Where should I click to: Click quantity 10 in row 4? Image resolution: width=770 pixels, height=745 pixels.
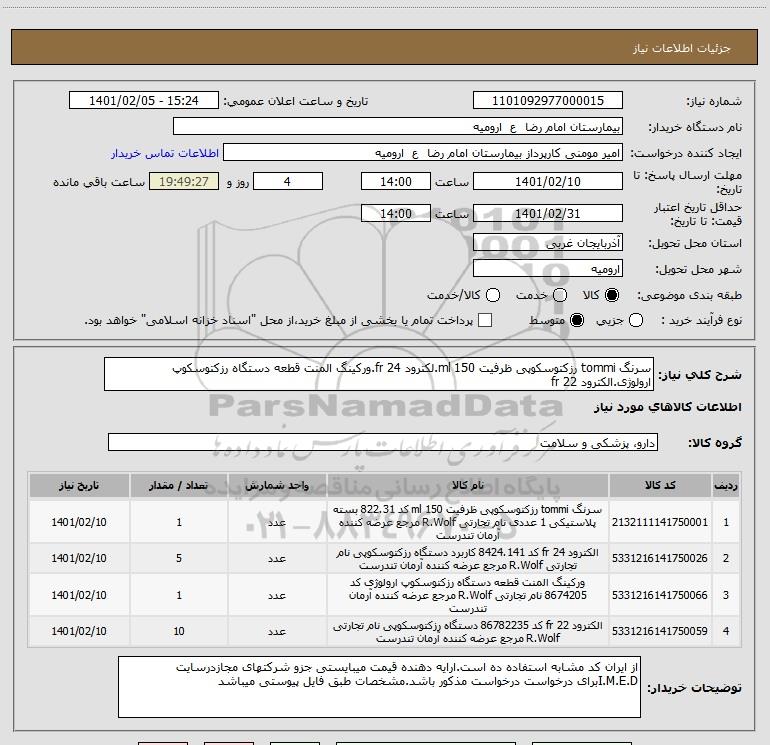[179, 631]
